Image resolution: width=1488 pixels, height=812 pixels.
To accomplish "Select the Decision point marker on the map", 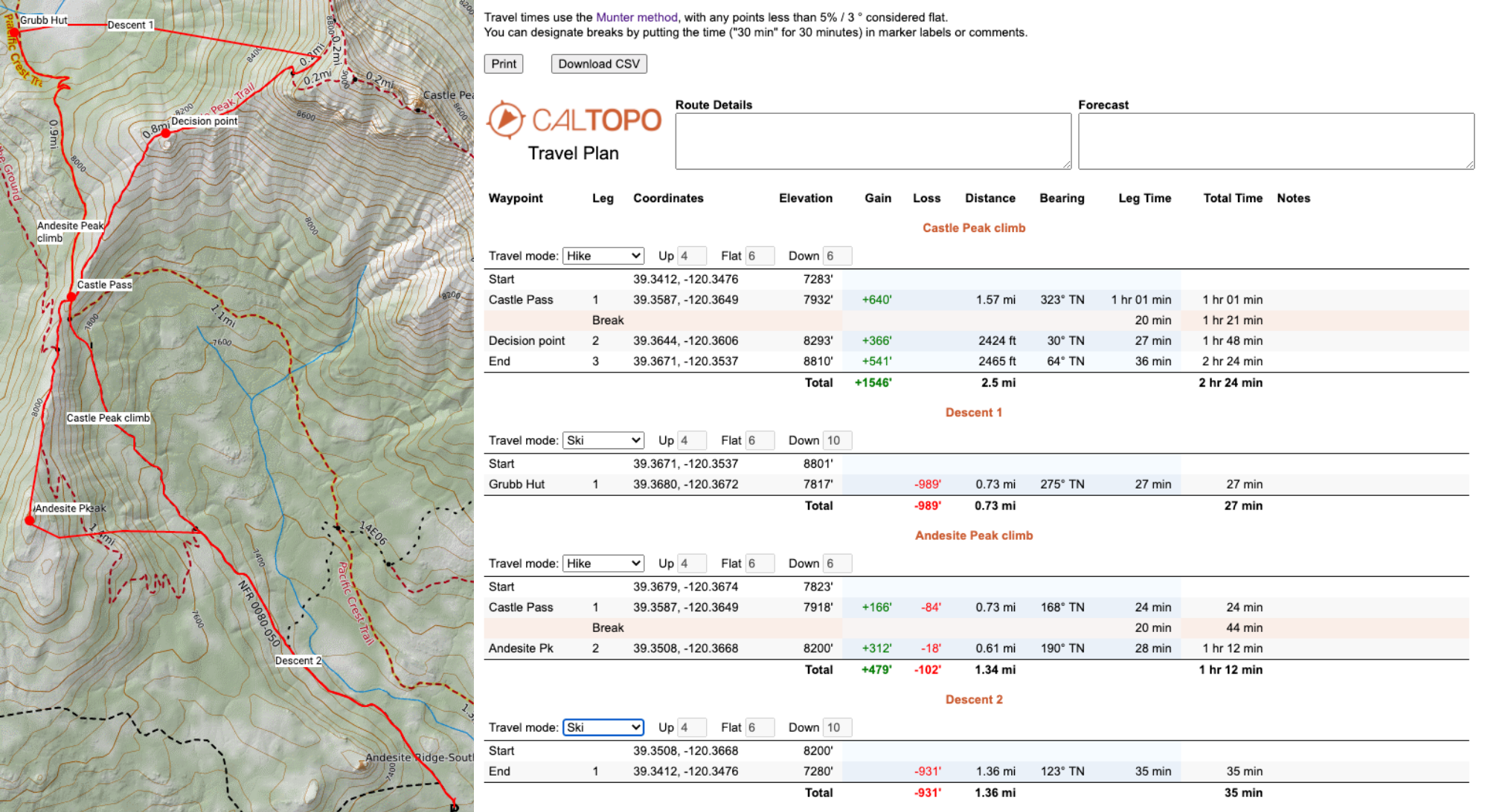I will point(166,135).
